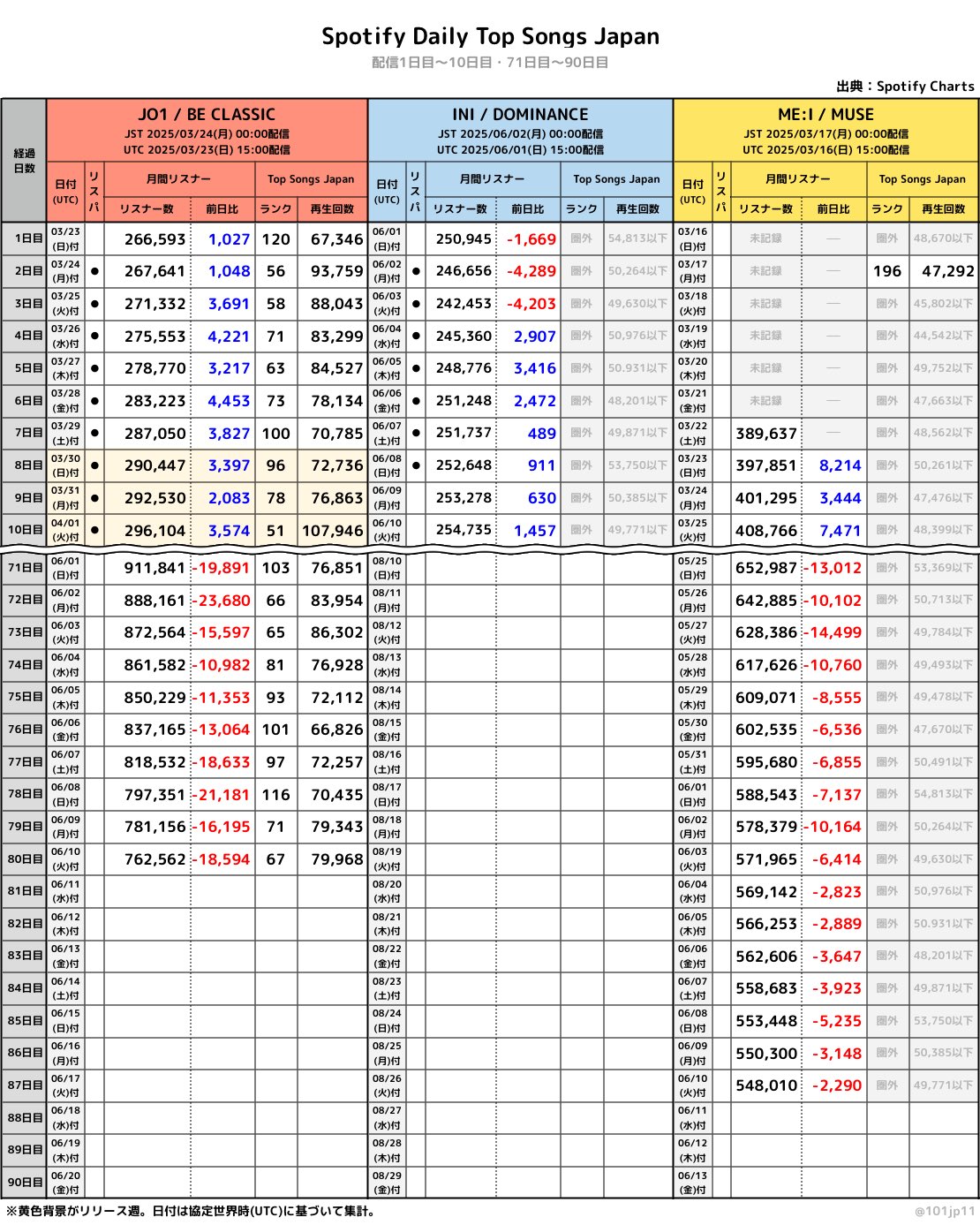
Task: Click ME:I change value 8,214
Action: coord(840,465)
